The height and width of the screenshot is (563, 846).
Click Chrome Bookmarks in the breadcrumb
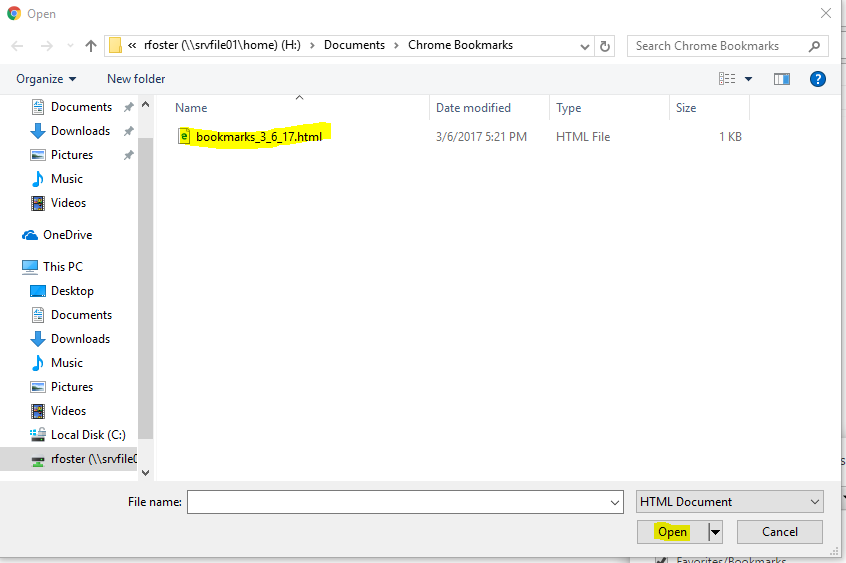(x=460, y=45)
